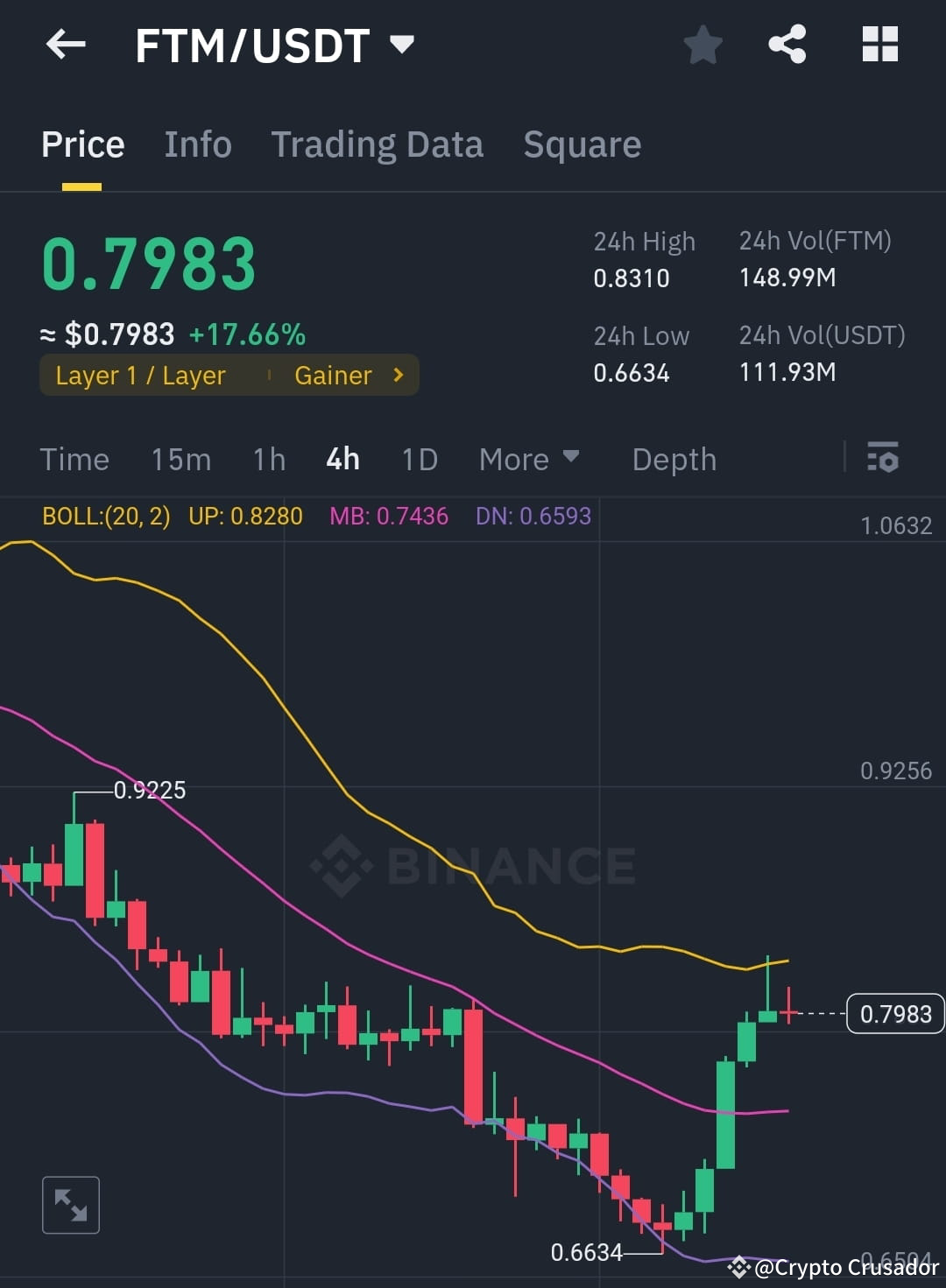This screenshot has height=1288, width=946.
Task: Tap the Crypto Crusador diamond icon
Action: [x=738, y=1267]
